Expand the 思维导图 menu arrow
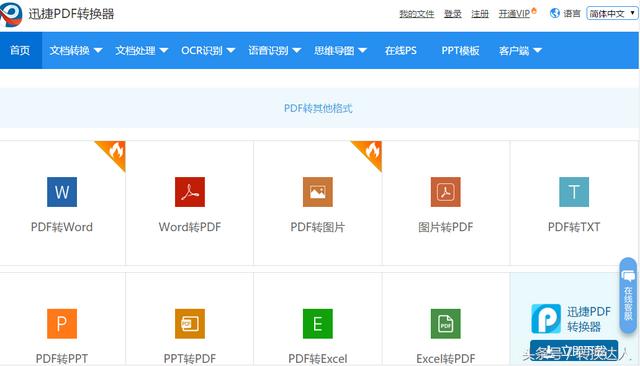 362,51
